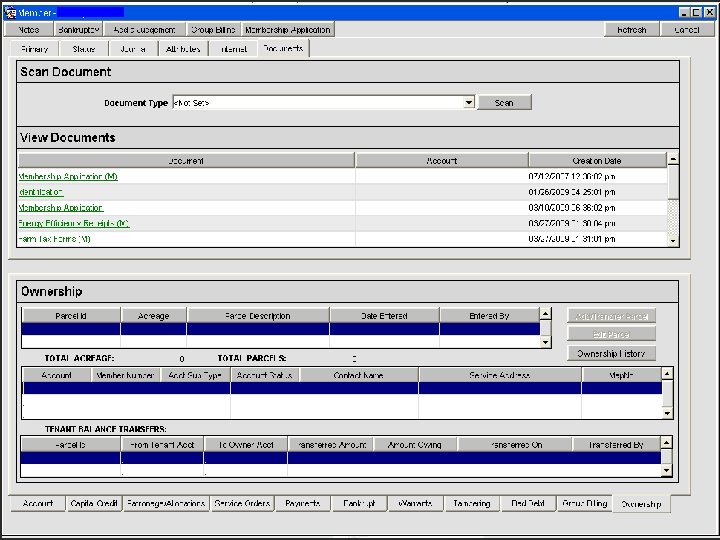Click the Acct Sub Type column header
The width and height of the screenshot is (720, 540).
point(195,376)
